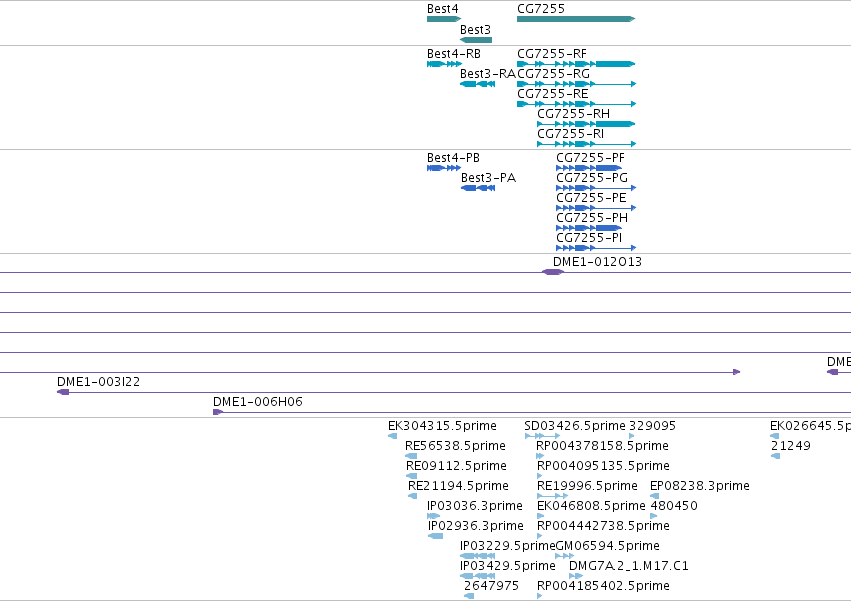The image size is (851, 601).
Task: Select protein CG7255-PI
Action: point(596,248)
